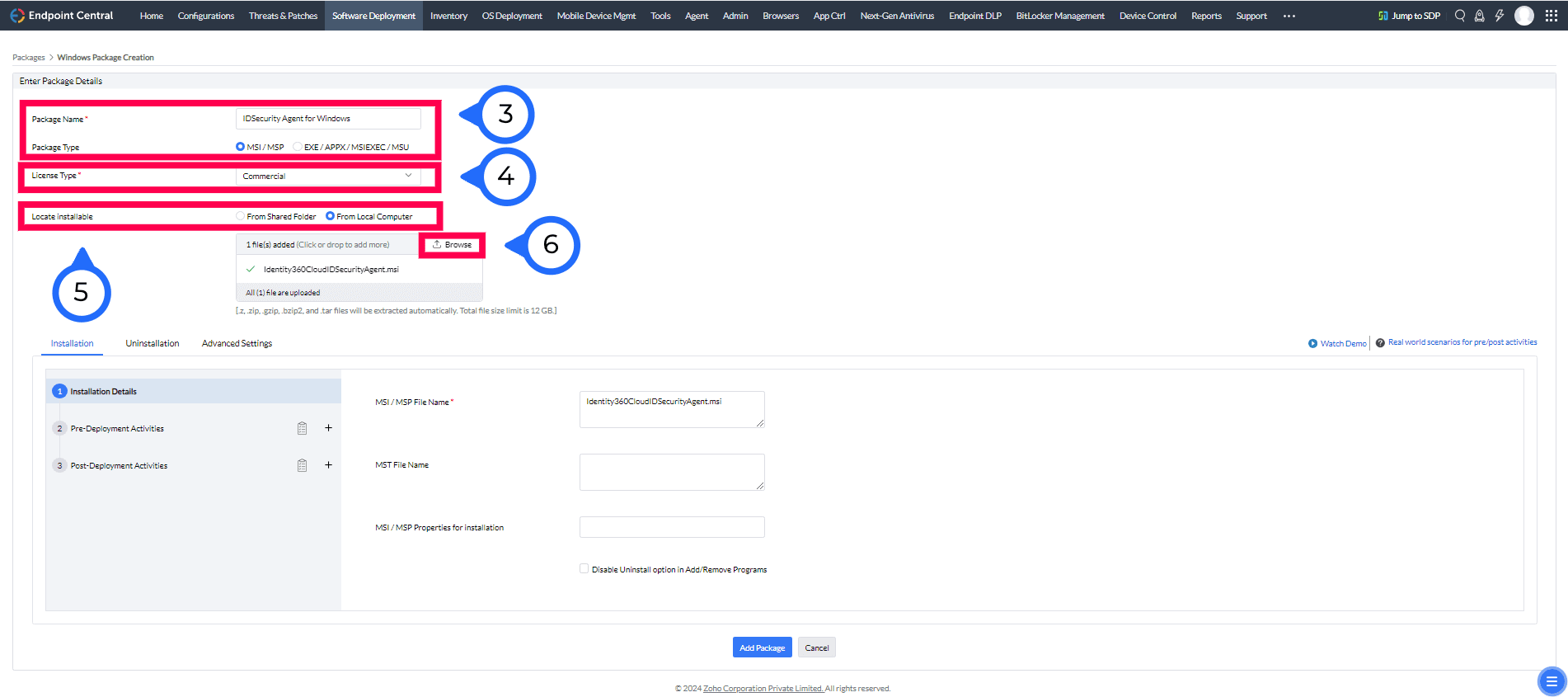The width and height of the screenshot is (1568, 697).
Task: Click the Watch Demo play icon
Action: (x=1312, y=343)
